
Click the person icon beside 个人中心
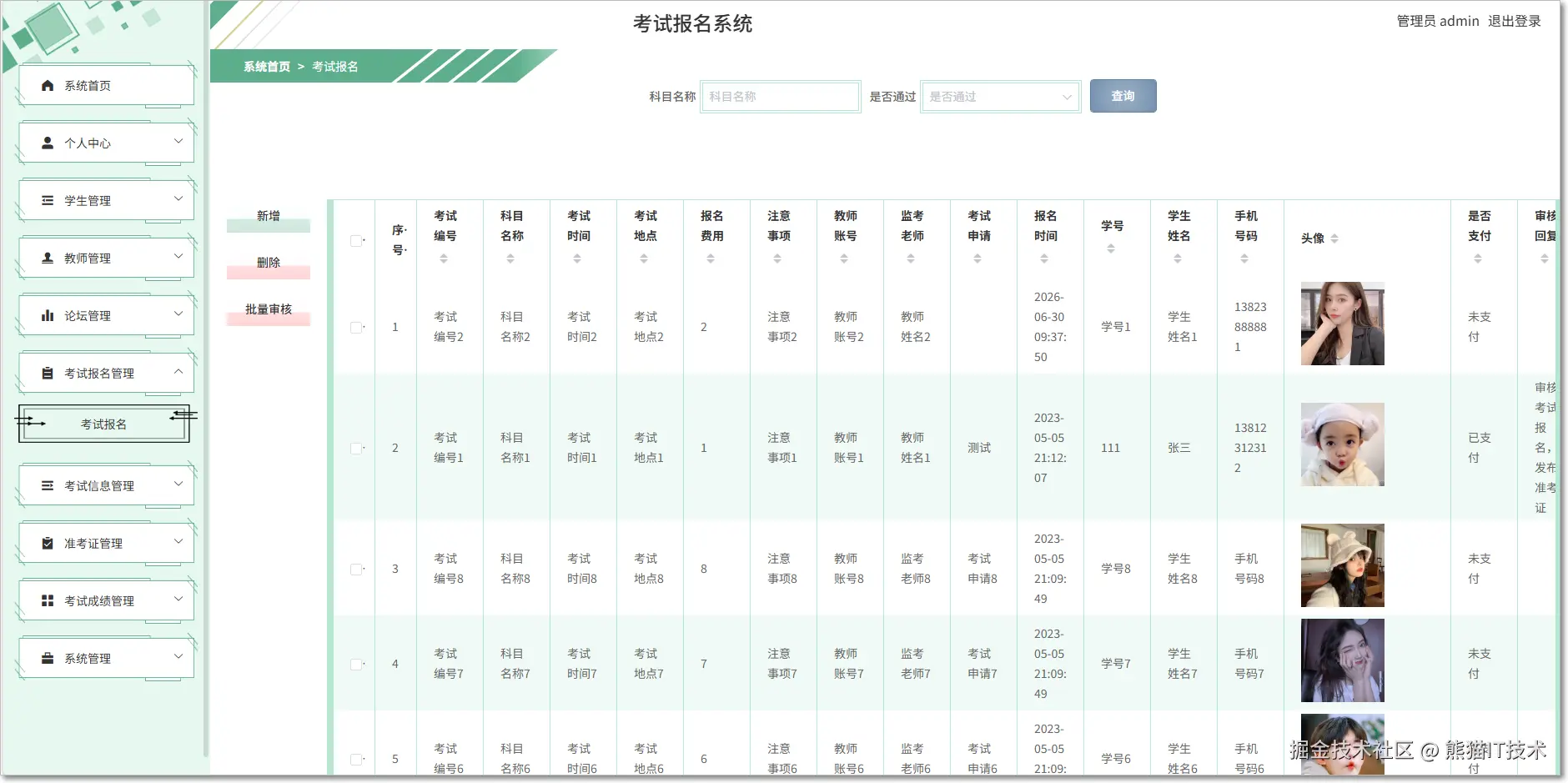tap(48, 143)
